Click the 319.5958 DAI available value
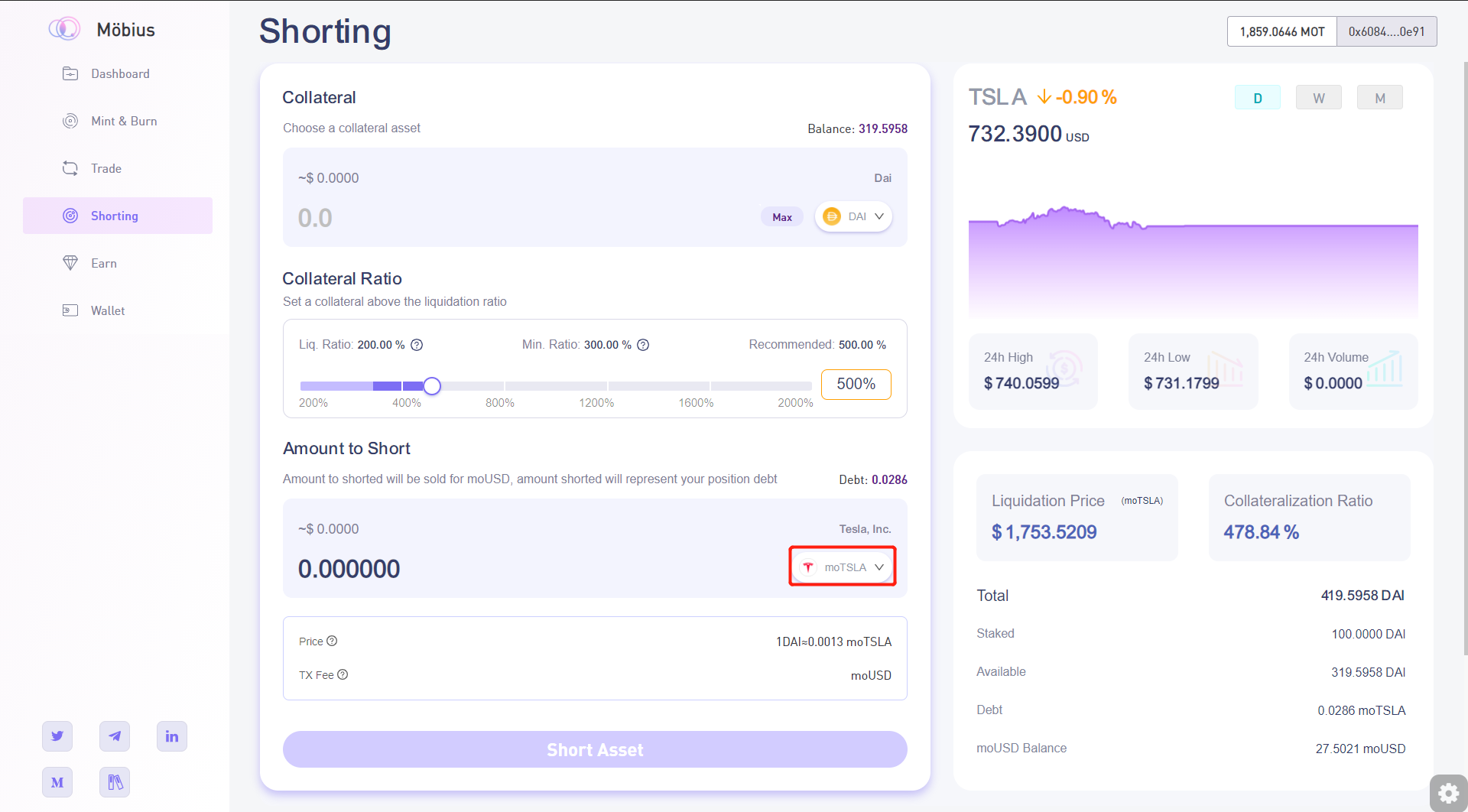 pyautogui.click(x=1369, y=672)
